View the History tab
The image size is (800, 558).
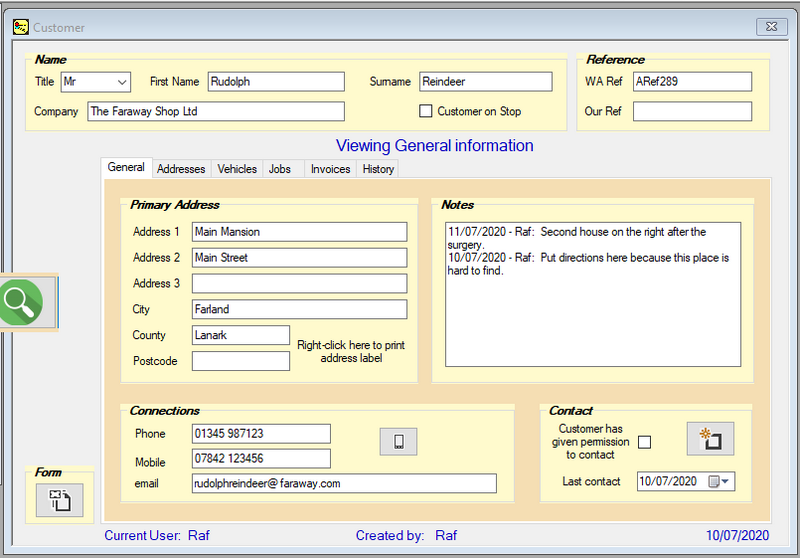click(x=378, y=169)
